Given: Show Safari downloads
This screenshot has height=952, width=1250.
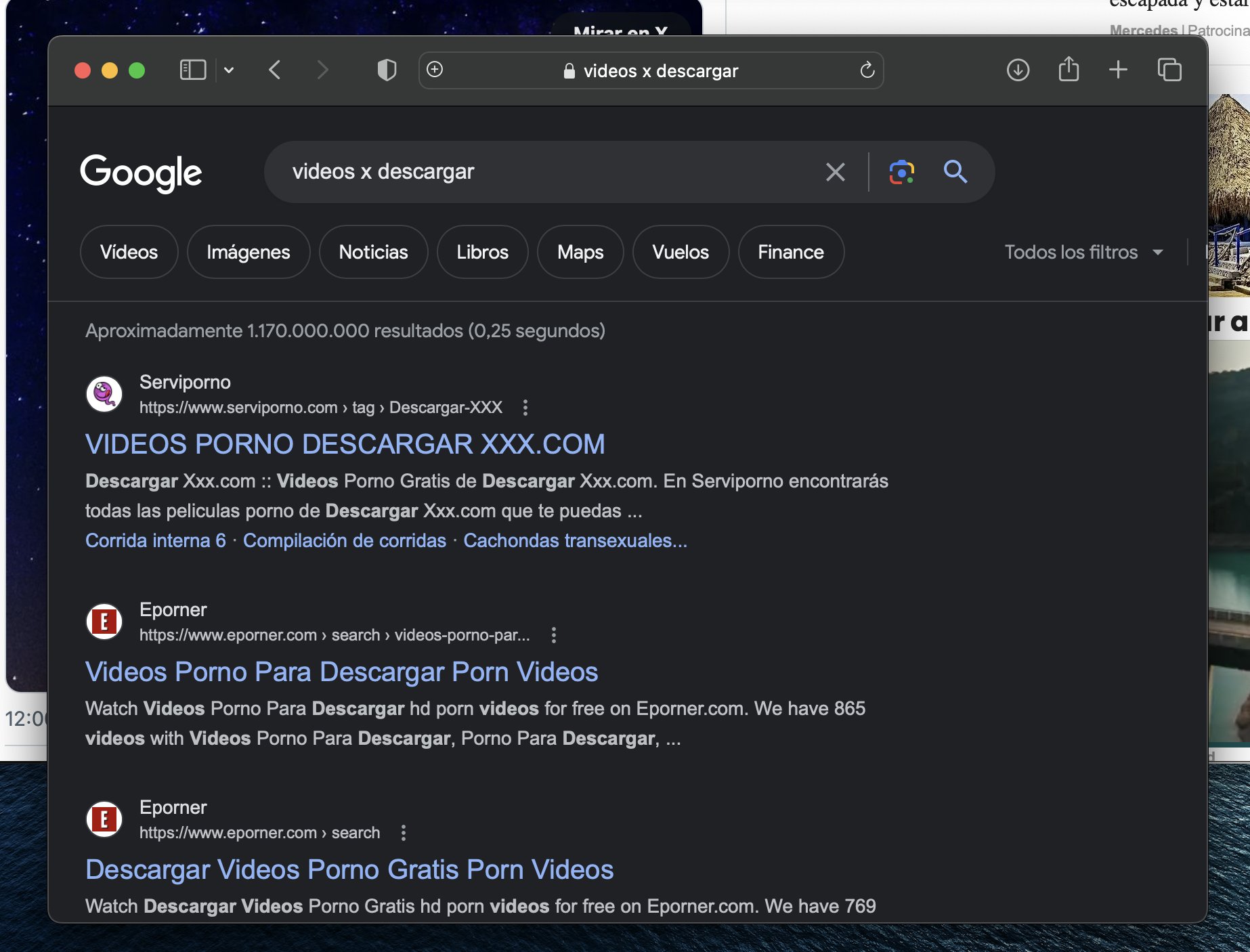Looking at the screenshot, I should pyautogui.click(x=1018, y=70).
